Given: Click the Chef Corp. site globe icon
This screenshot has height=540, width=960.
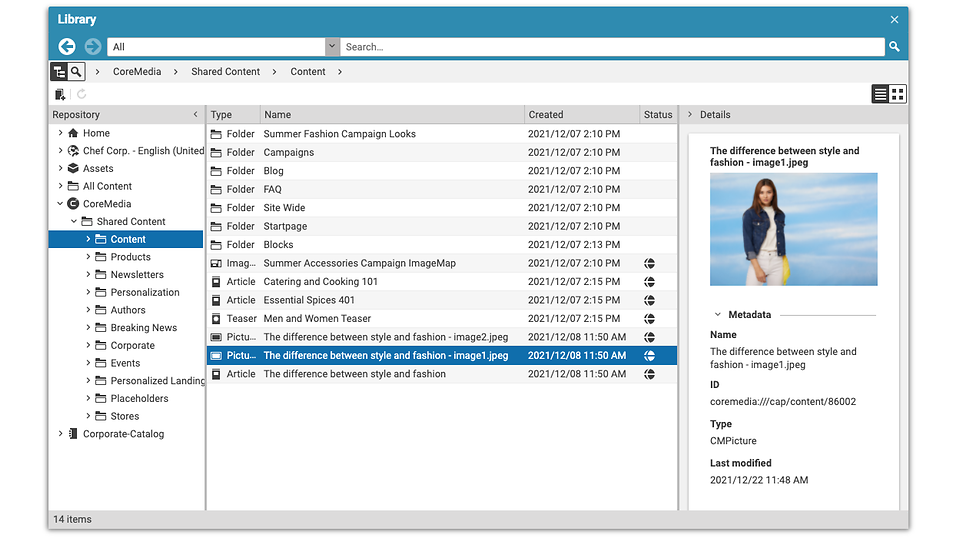Looking at the screenshot, I should click(x=73, y=151).
